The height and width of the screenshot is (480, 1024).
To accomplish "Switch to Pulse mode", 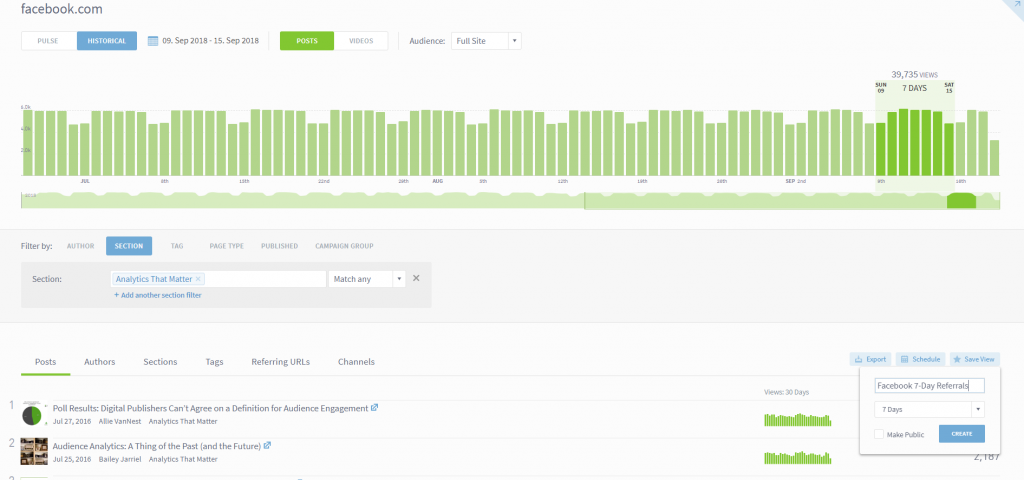I will pos(49,40).
